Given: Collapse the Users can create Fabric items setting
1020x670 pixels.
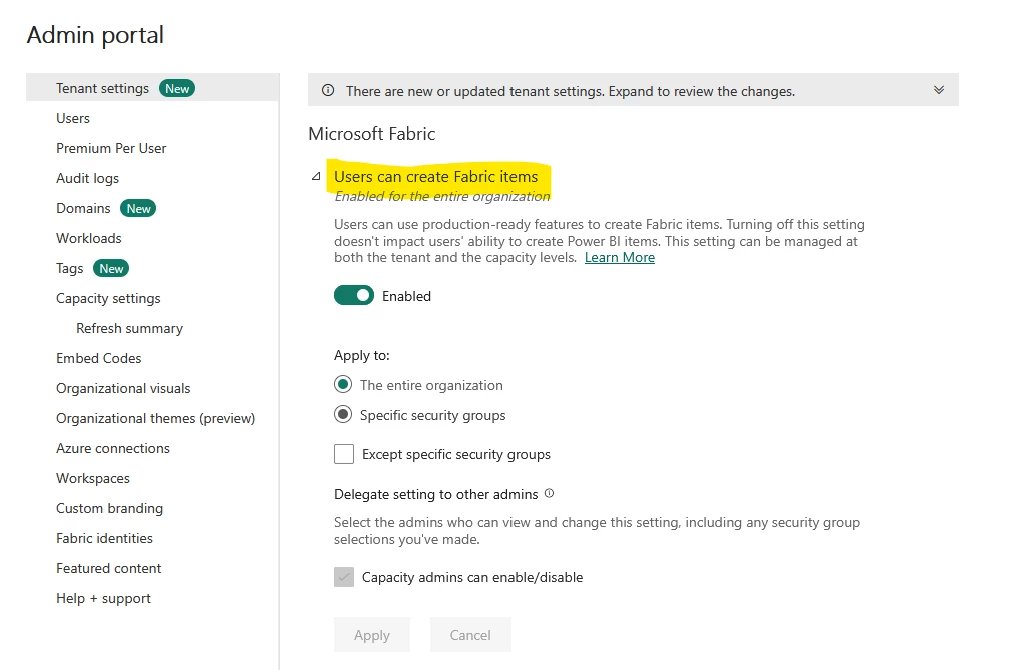Looking at the screenshot, I should pyautogui.click(x=316, y=177).
